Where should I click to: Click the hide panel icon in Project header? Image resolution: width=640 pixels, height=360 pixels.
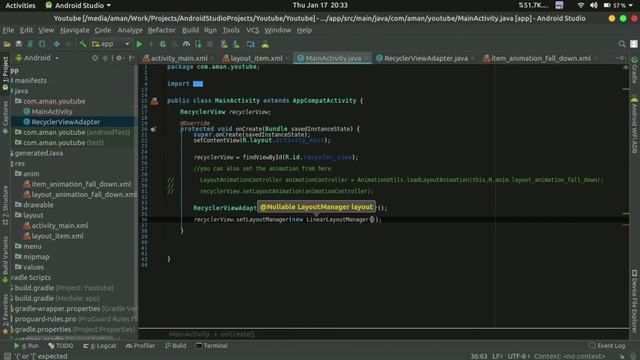coord(131,58)
